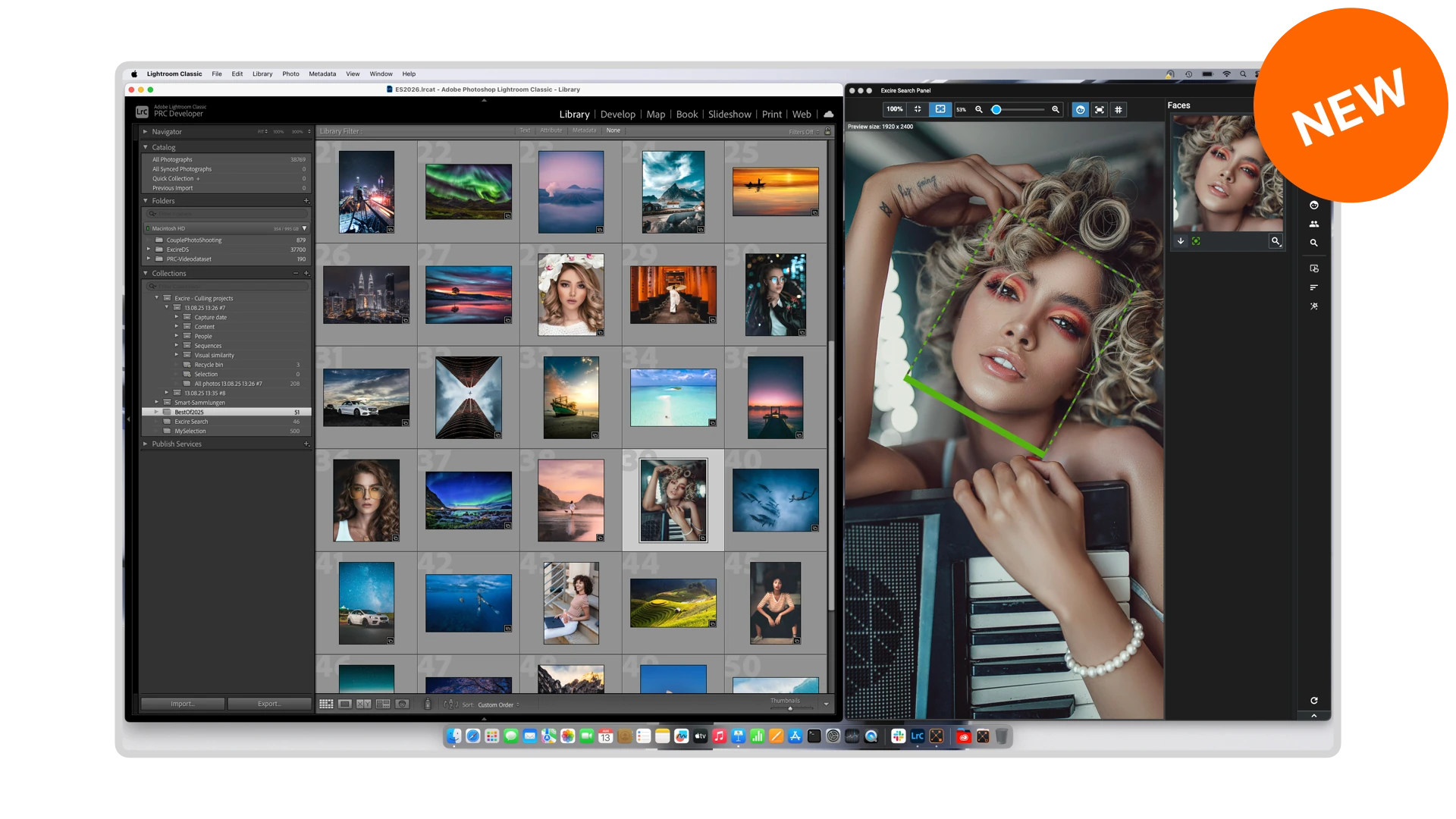Click the Export button
The height and width of the screenshot is (819, 1456).
coord(269,704)
